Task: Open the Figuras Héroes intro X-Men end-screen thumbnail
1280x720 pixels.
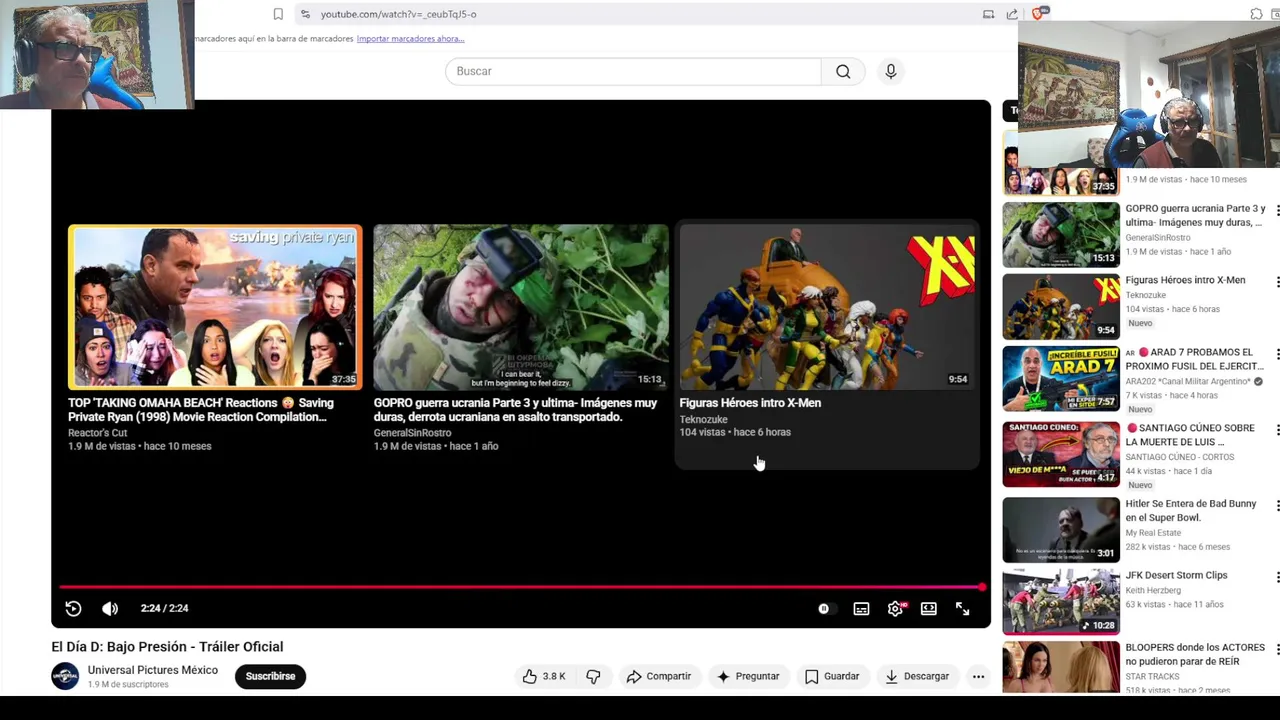Action: click(827, 307)
